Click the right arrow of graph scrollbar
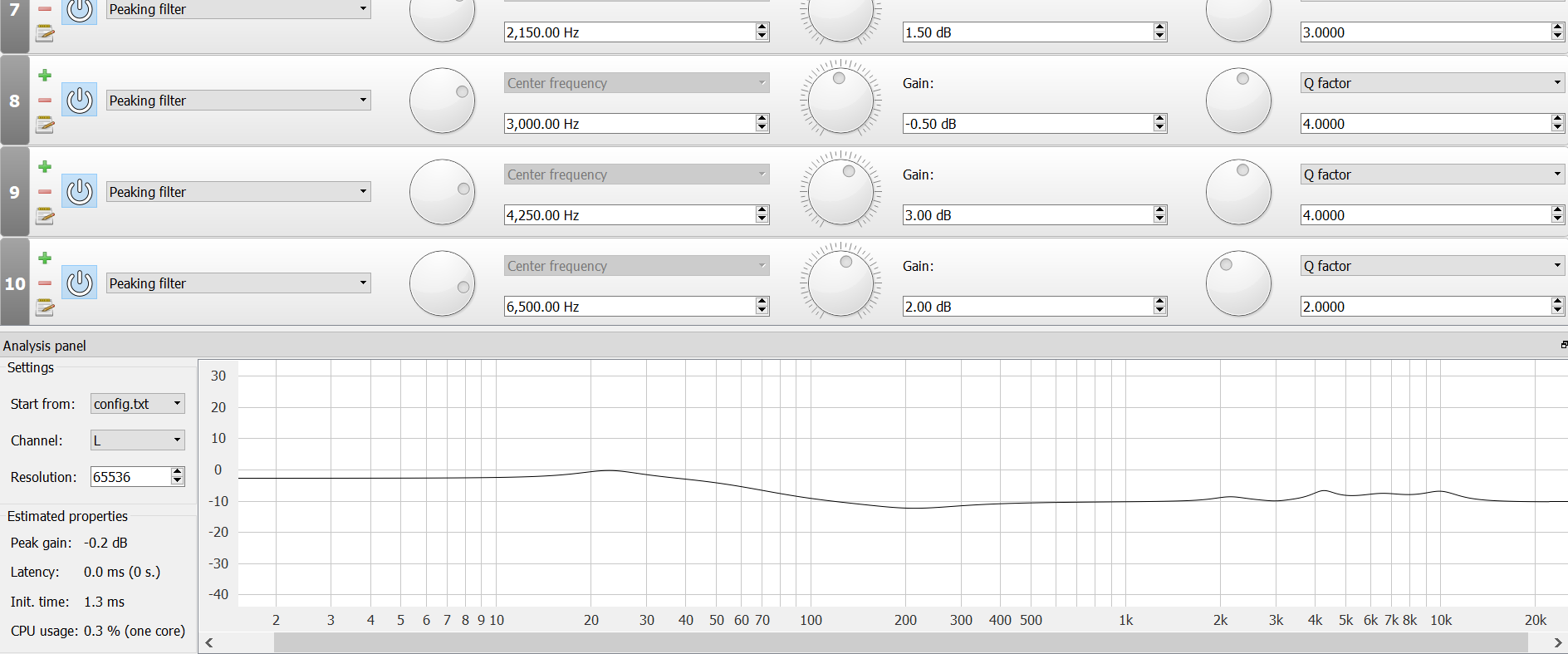Viewport: 1568px width, 654px height. [1558, 642]
